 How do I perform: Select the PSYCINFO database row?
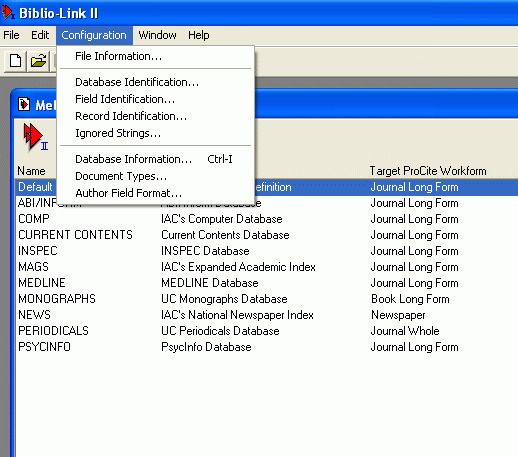click(267, 347)
